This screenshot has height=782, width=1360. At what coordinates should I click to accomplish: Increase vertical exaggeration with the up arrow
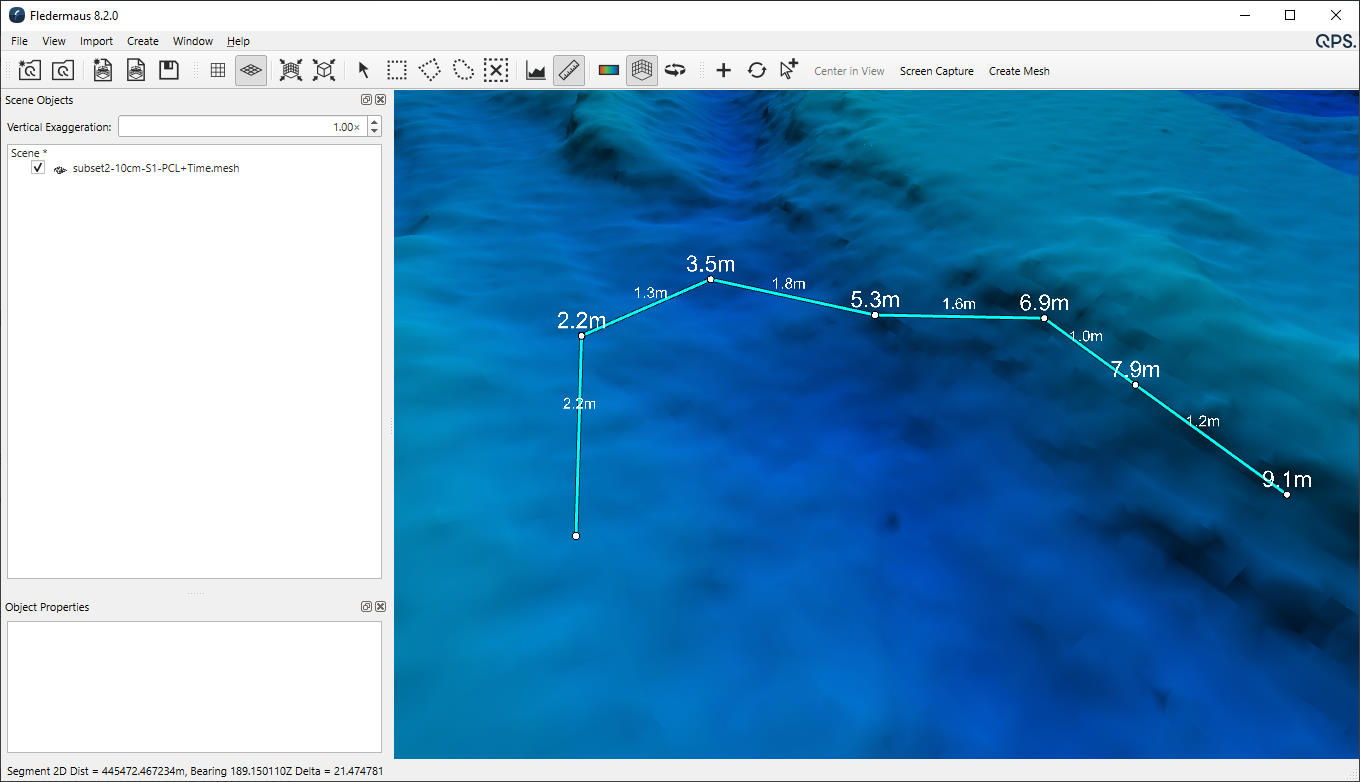coord(374,122)
